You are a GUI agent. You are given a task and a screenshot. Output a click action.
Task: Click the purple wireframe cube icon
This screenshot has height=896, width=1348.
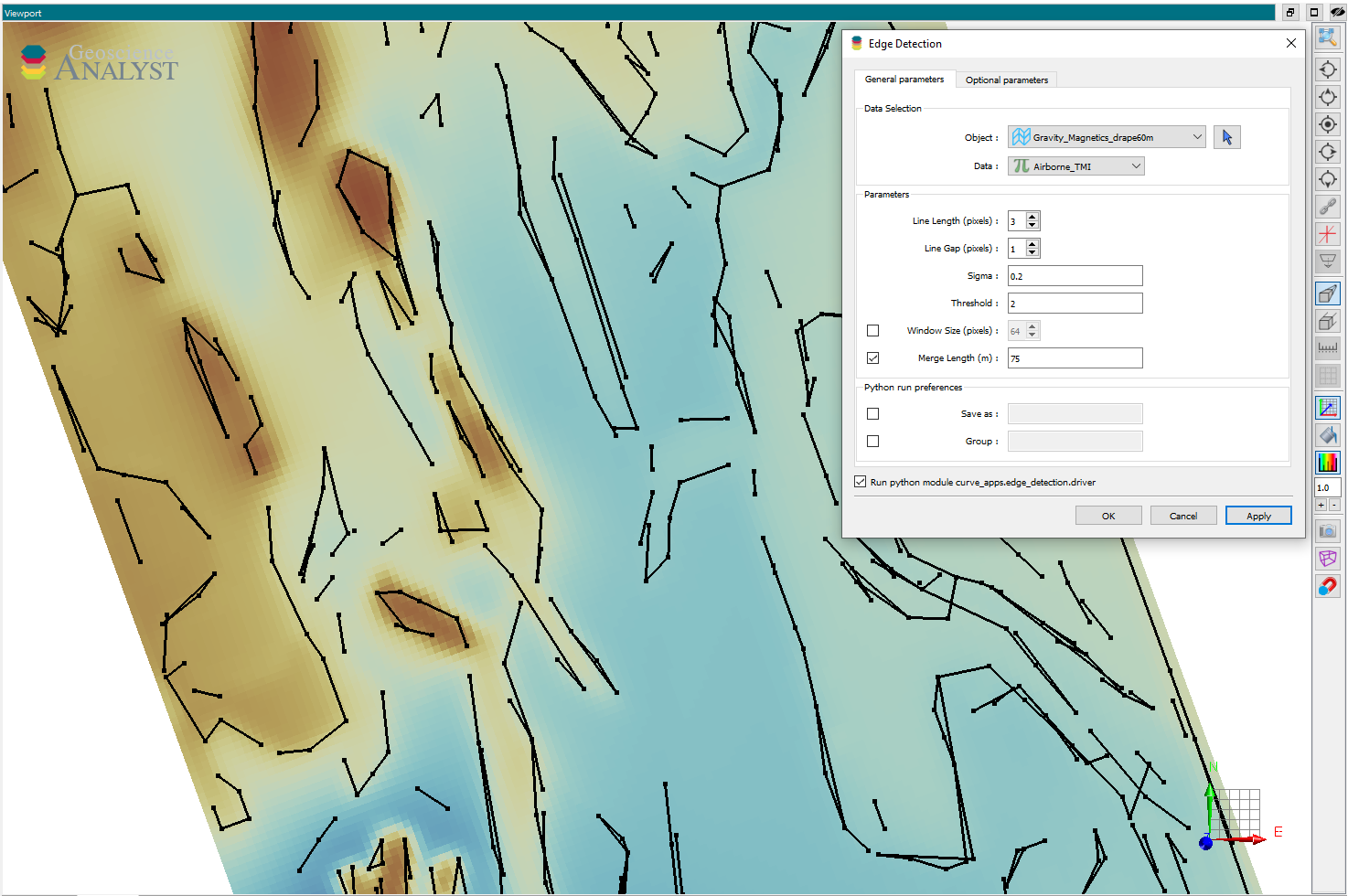click(x=1328, y=559)
